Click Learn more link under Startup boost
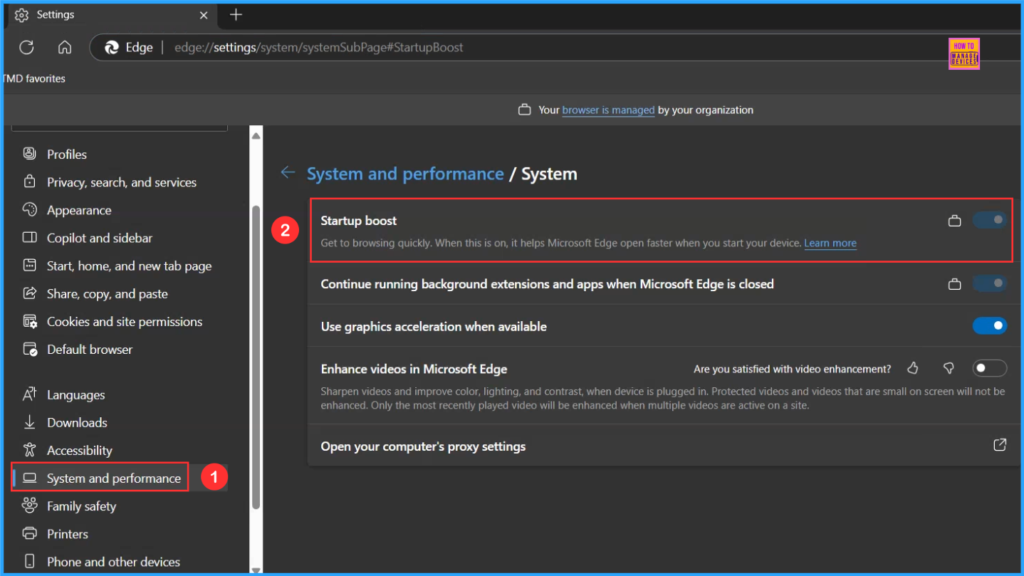This screenshot has height=576, width=1024. pos(830,243)
